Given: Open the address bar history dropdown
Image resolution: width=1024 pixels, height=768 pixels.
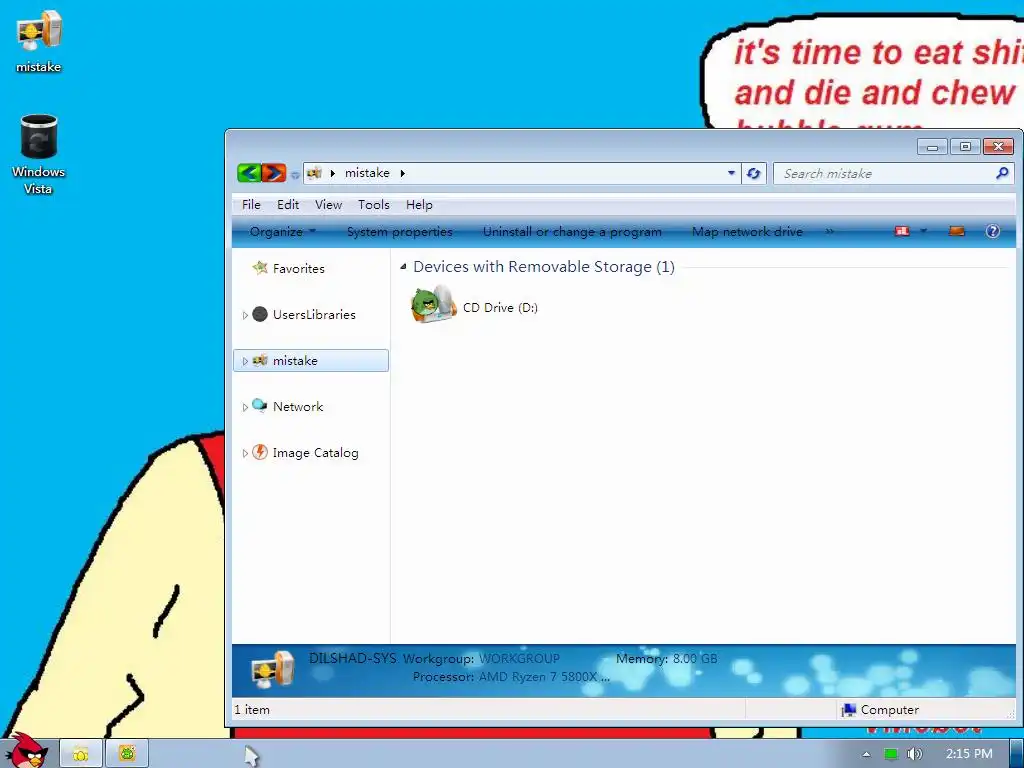Looking at the screenshot, I should click(x=731, y=173).
